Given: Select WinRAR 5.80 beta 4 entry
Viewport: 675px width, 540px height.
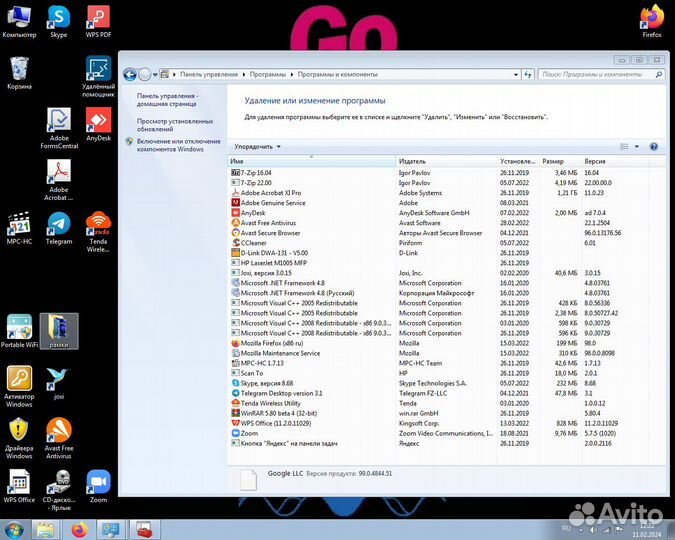Looking at the screenshot, I should click(x=440, y=413).
